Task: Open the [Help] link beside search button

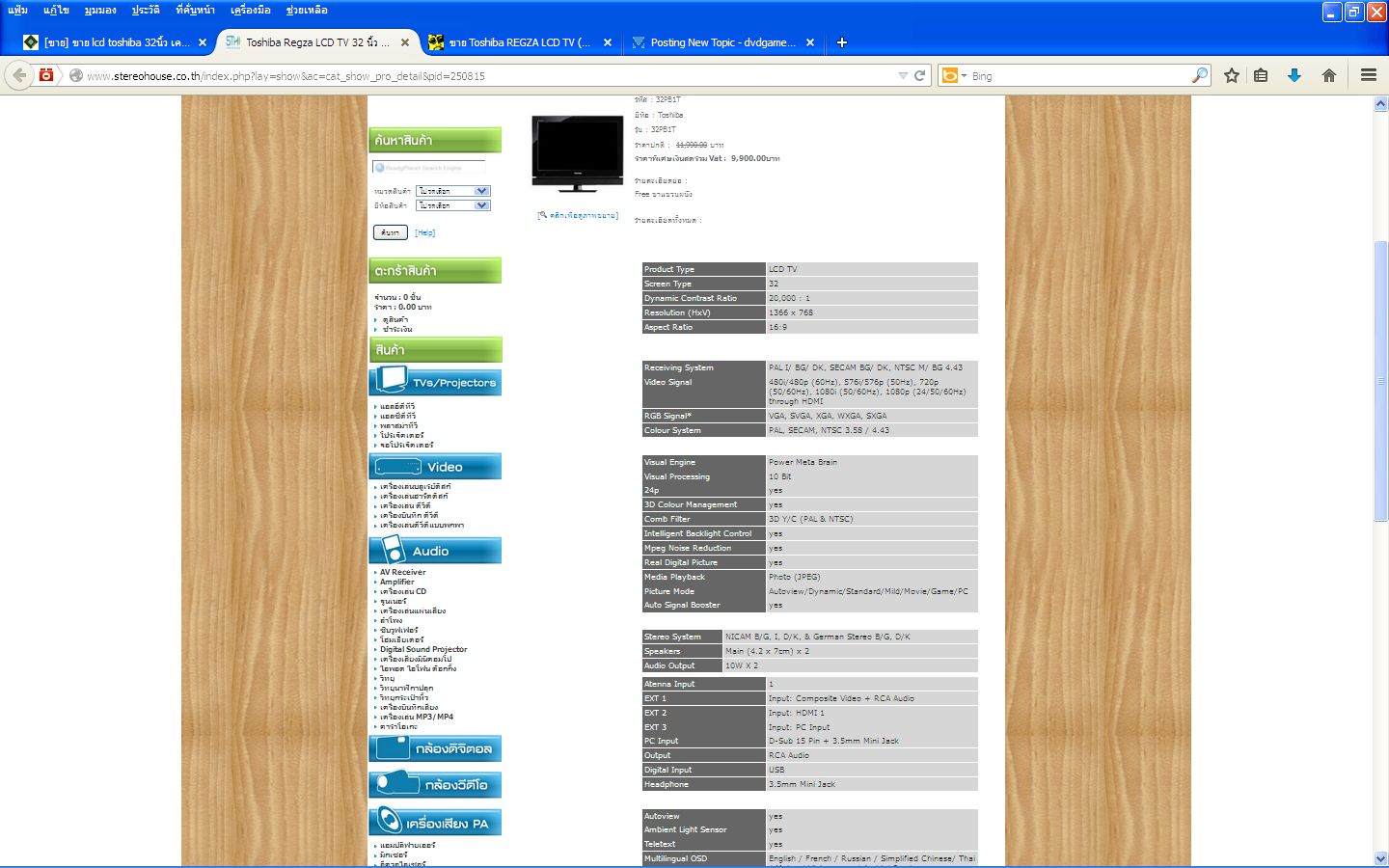Action: [424, 232]
